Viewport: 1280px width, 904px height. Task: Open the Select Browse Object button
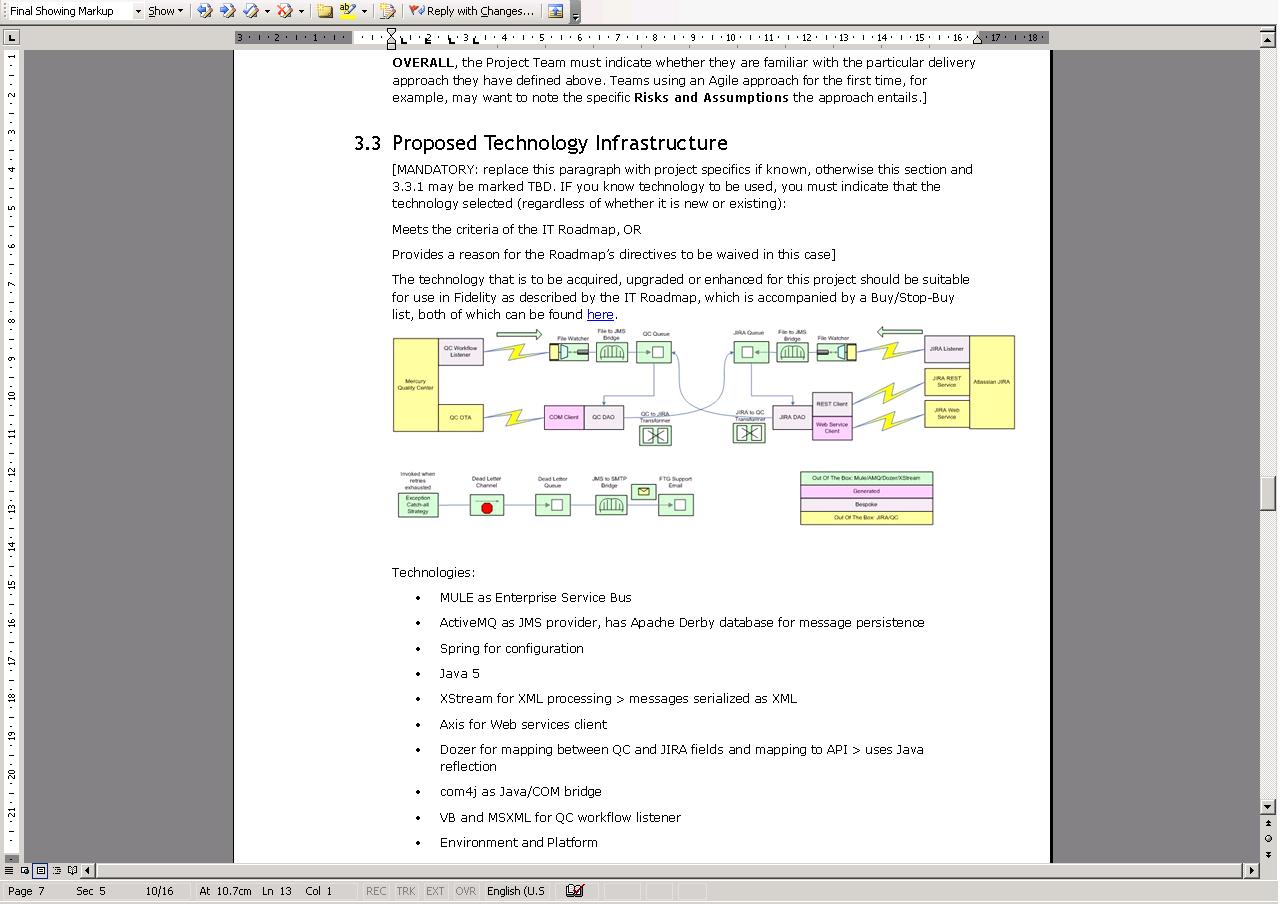coord(1268,838)
